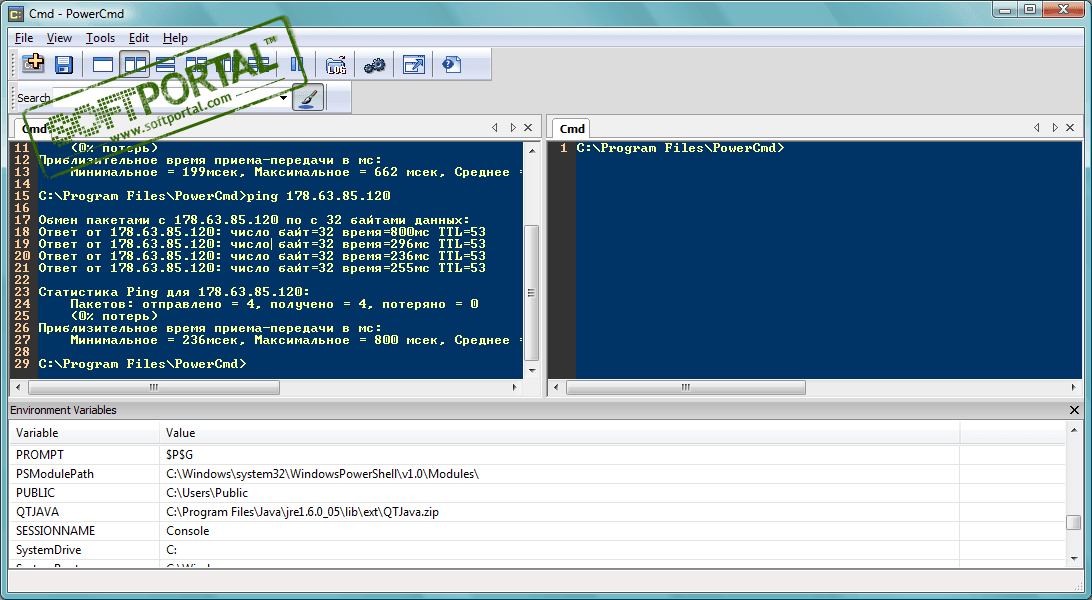Click Environment Variables scrollbar up arrow
This screenshot has height=600, width=1092.
[x=1073, y=432]
